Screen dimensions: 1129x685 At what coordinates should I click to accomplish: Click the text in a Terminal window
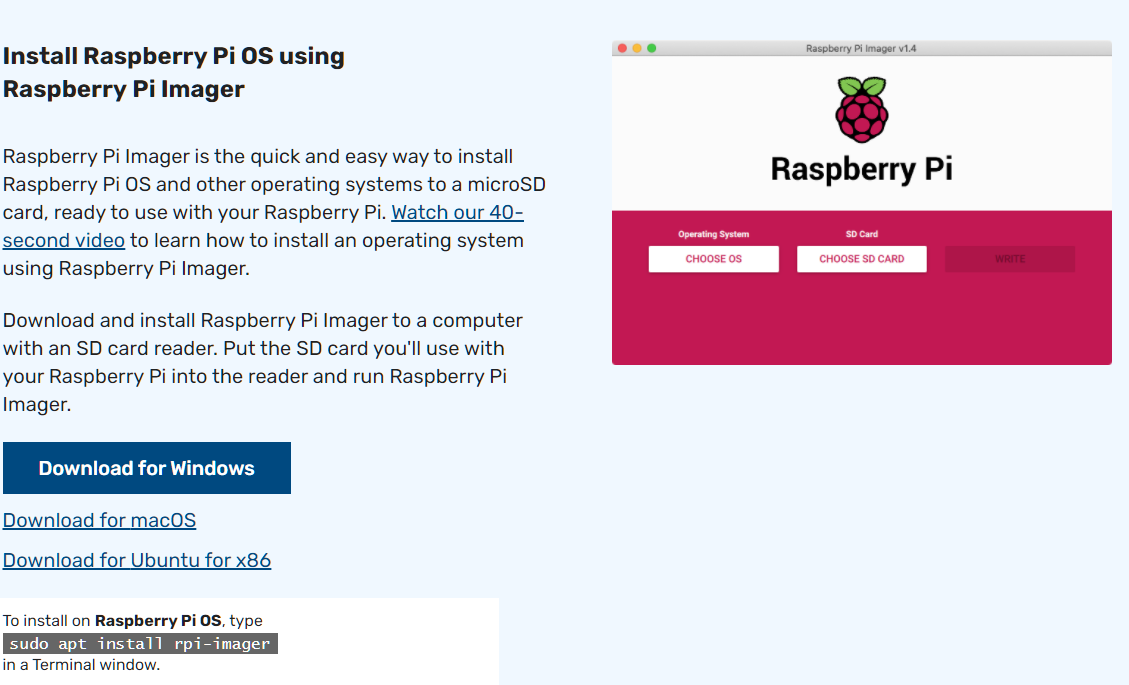click(81, 665)
